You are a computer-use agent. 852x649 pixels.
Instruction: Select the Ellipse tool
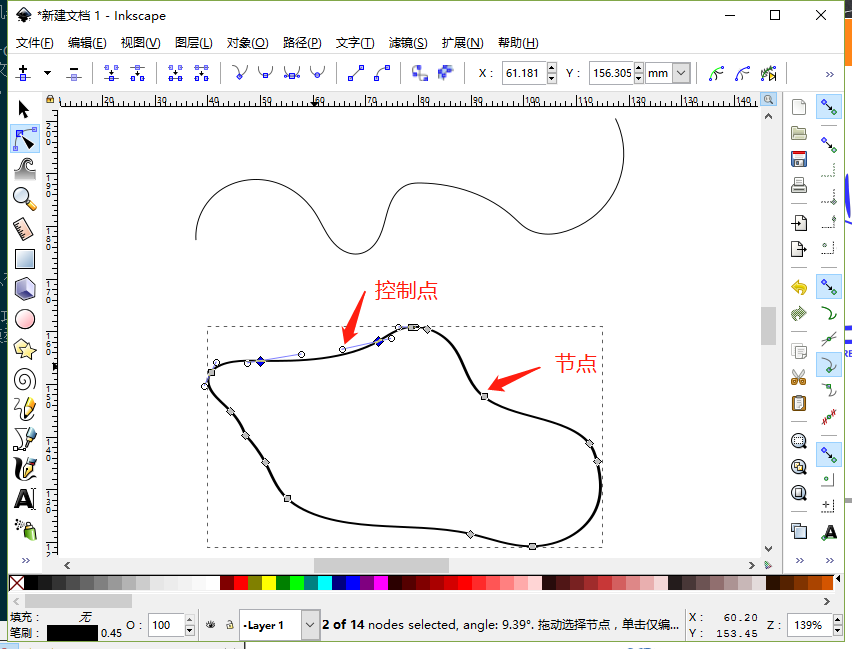tap(24, 318)
